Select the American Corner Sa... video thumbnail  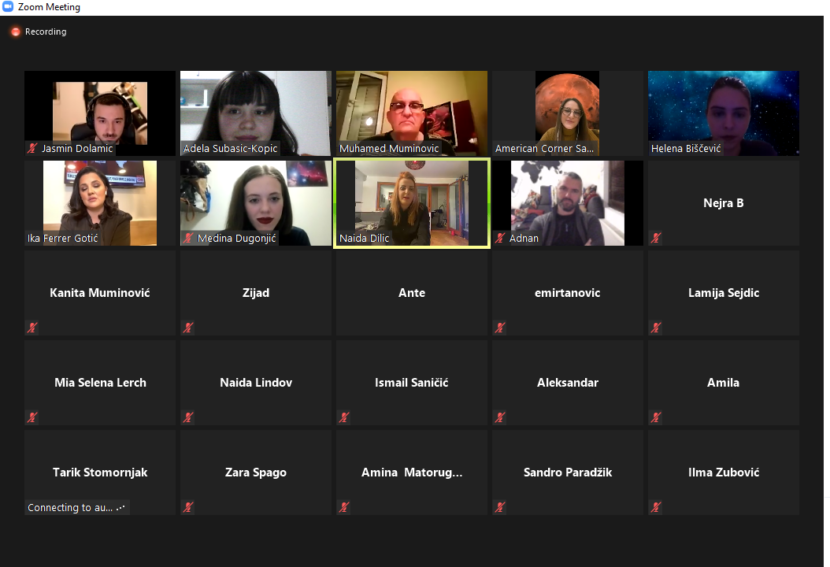pyautogui.click(x=567, y=113)
